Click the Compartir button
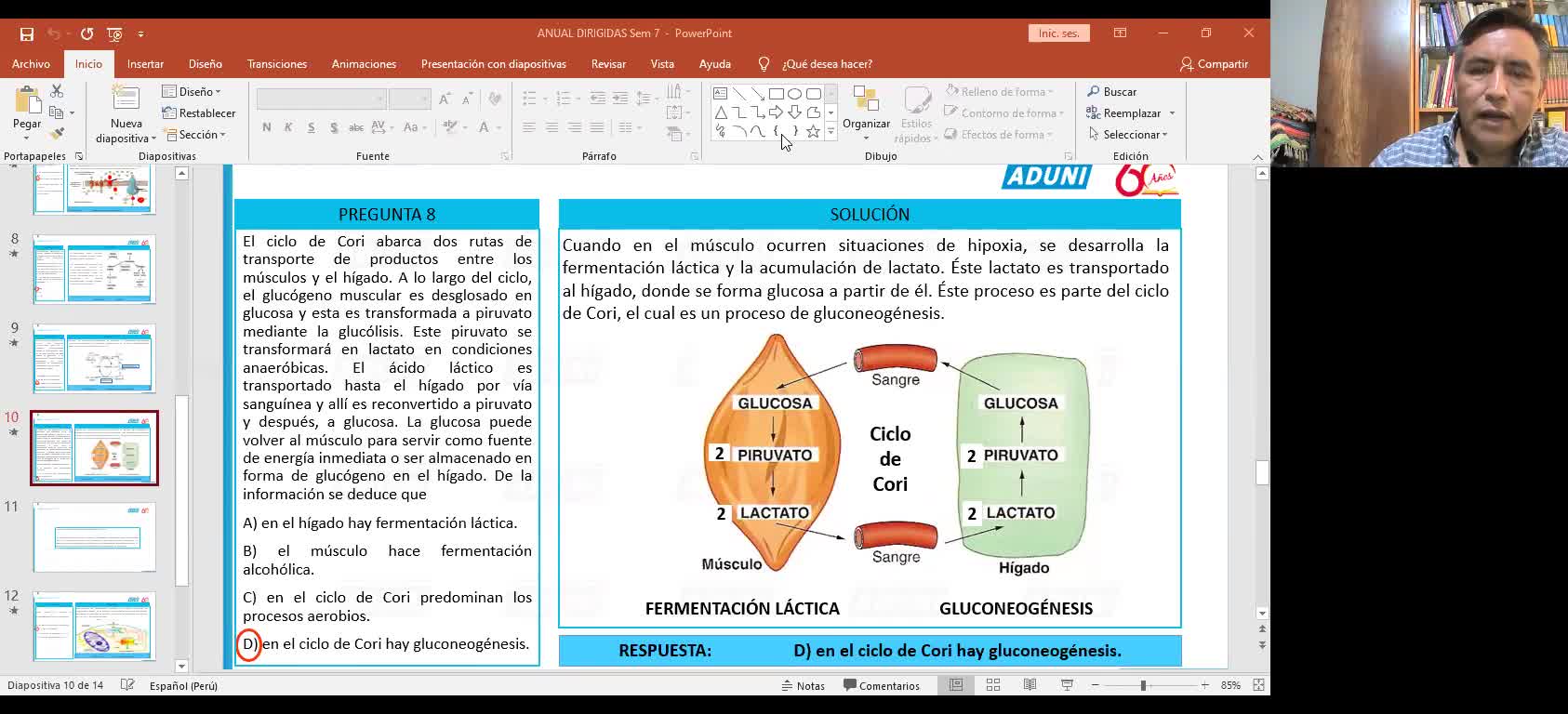The width and height of the screenshot is (1568, 714). click(1214, 64)
